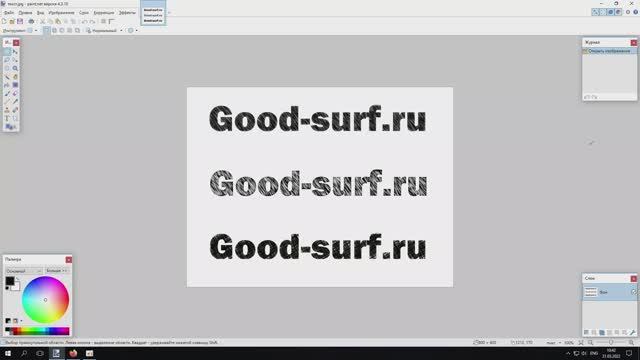
Task: Click the secondary white color swatch
Action: (x=16, y=287)
